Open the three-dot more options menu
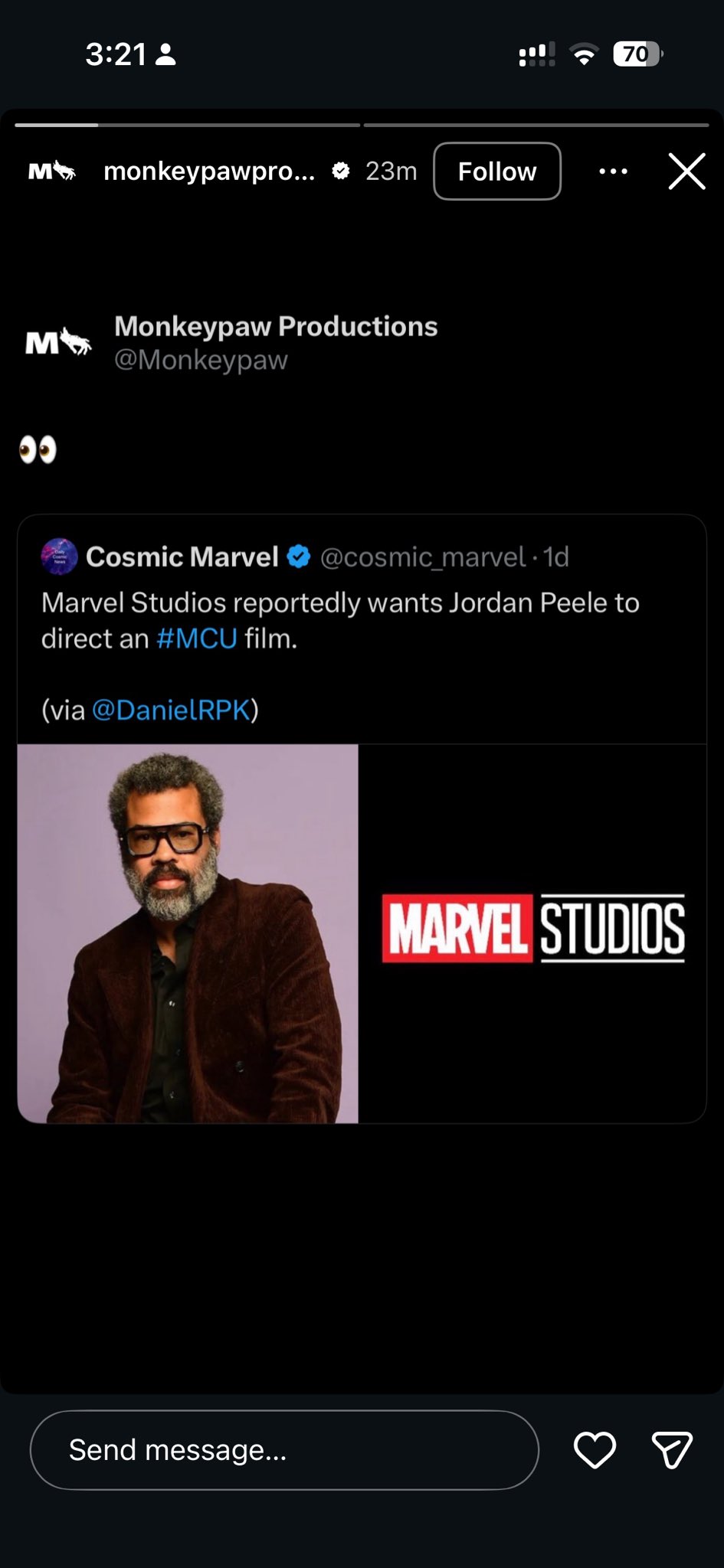 tap(613, 171)
